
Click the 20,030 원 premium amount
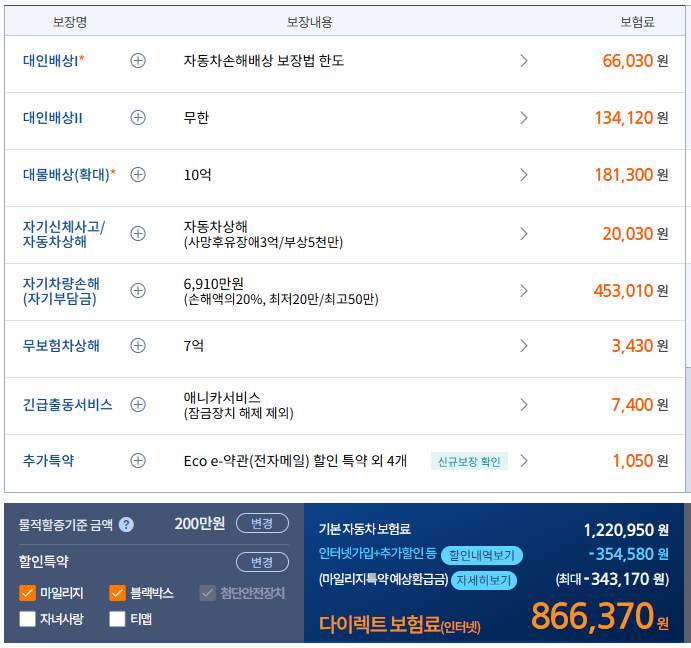(635, 234)
